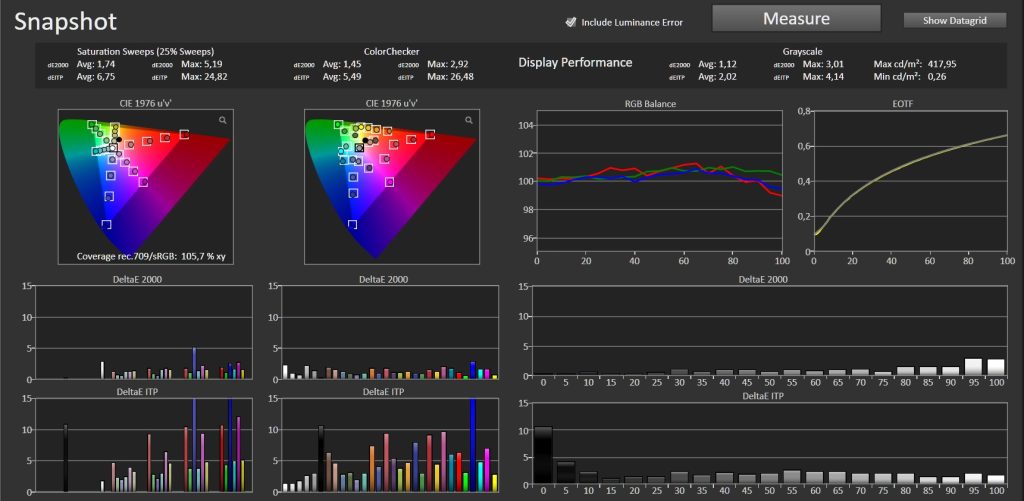Screen dimensions: 1024x501
Task: Zoom the saturation sweeps CIE chart magnifier
Action: point(223,120)
